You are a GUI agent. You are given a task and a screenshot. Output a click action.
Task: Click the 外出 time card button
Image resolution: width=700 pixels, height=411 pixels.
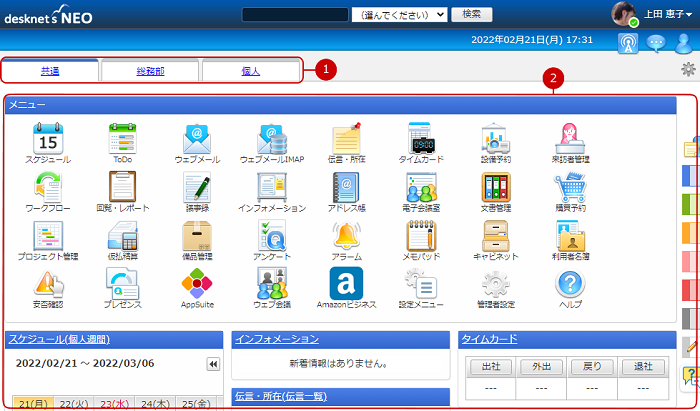pos(541,367)
